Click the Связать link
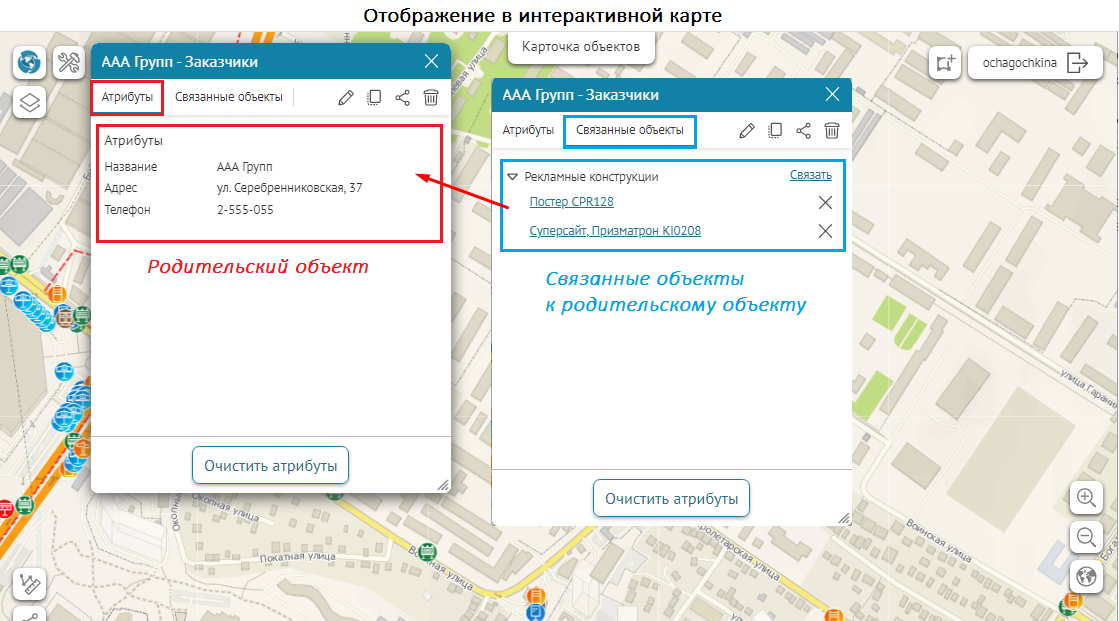The width and height of the screenshot is (1119, 621). (x=810, y=175)
